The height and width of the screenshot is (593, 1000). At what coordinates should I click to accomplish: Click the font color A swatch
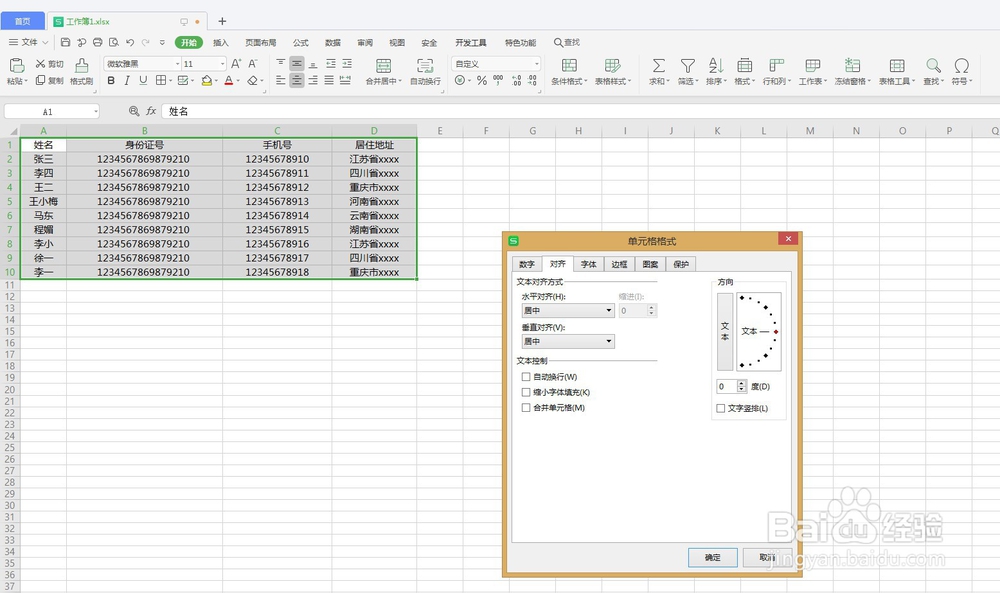(x=228, y=80)
